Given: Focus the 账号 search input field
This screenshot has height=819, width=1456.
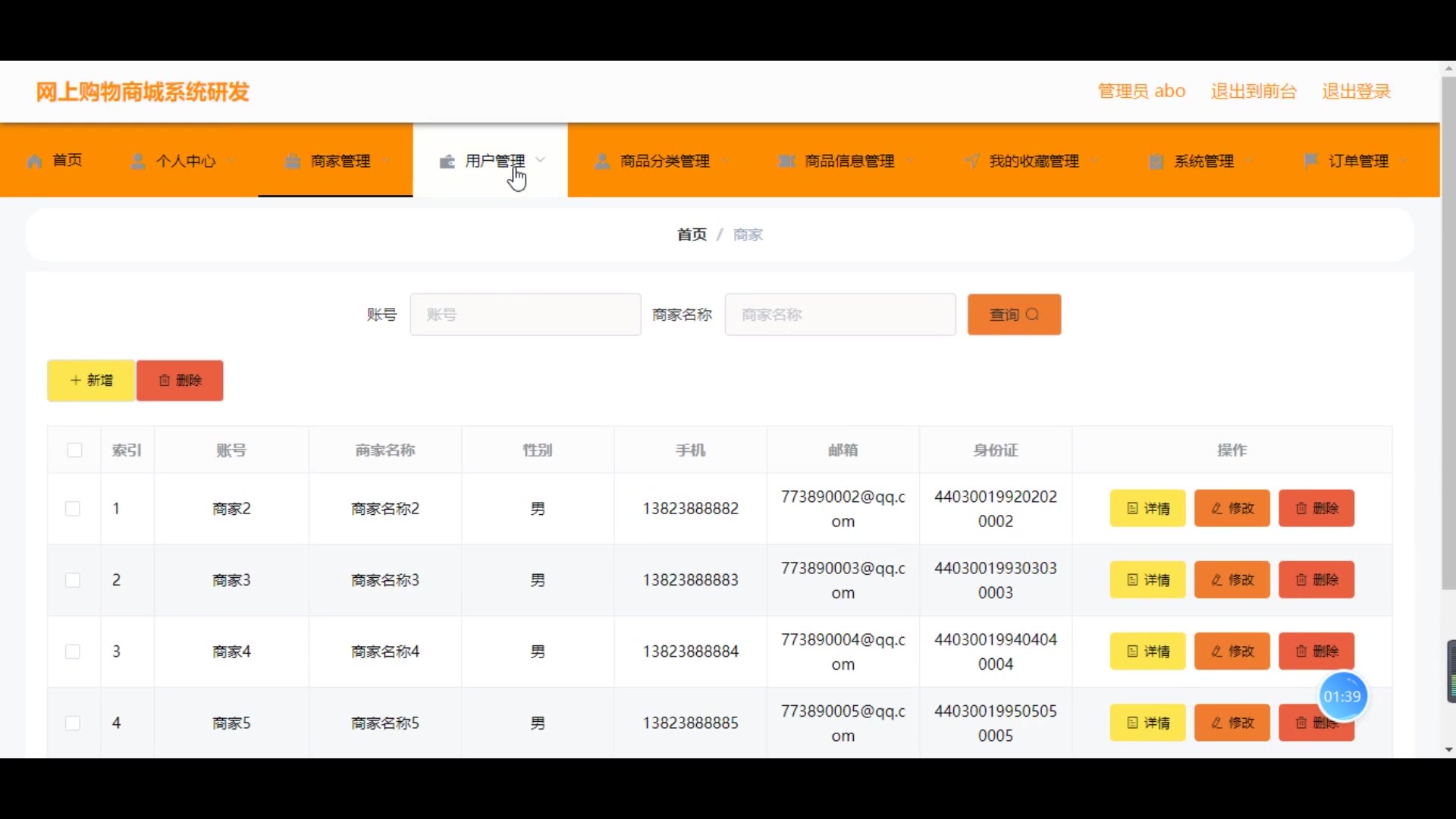Looking at the screenshot, I should pyautogui.click(x=526, y=315).
